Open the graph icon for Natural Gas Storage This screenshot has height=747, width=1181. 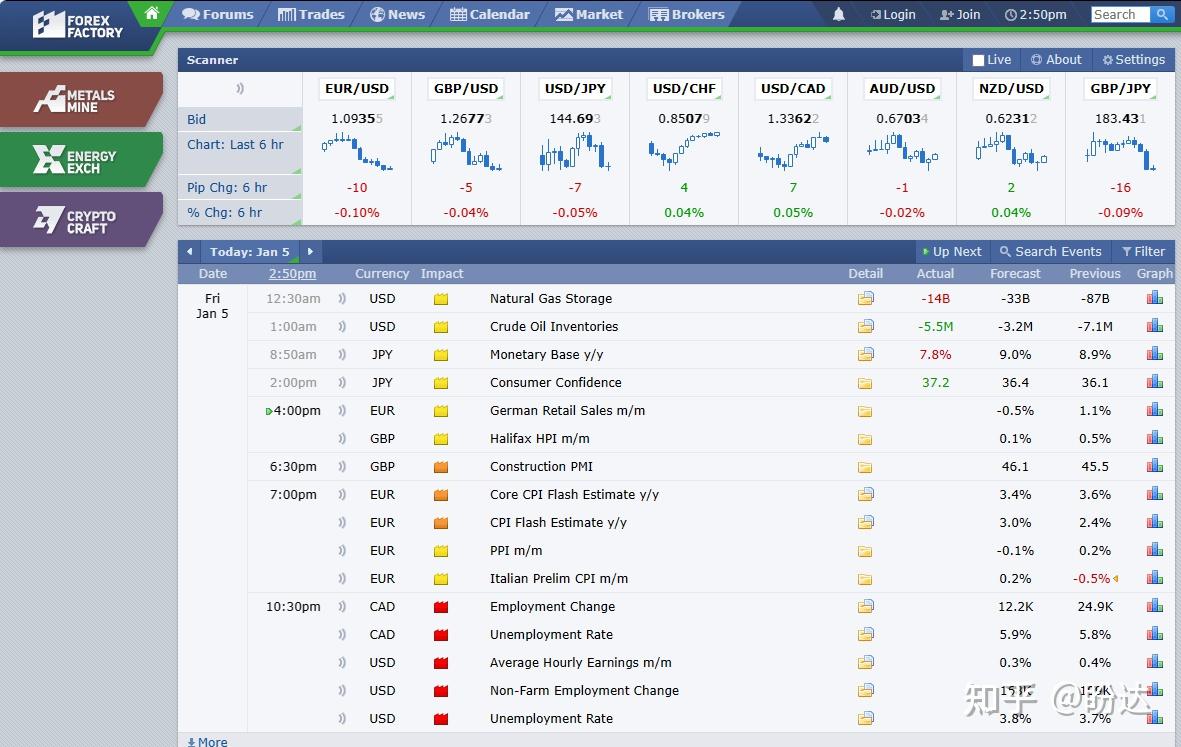pyautogui.click(x=1155, y=298)
